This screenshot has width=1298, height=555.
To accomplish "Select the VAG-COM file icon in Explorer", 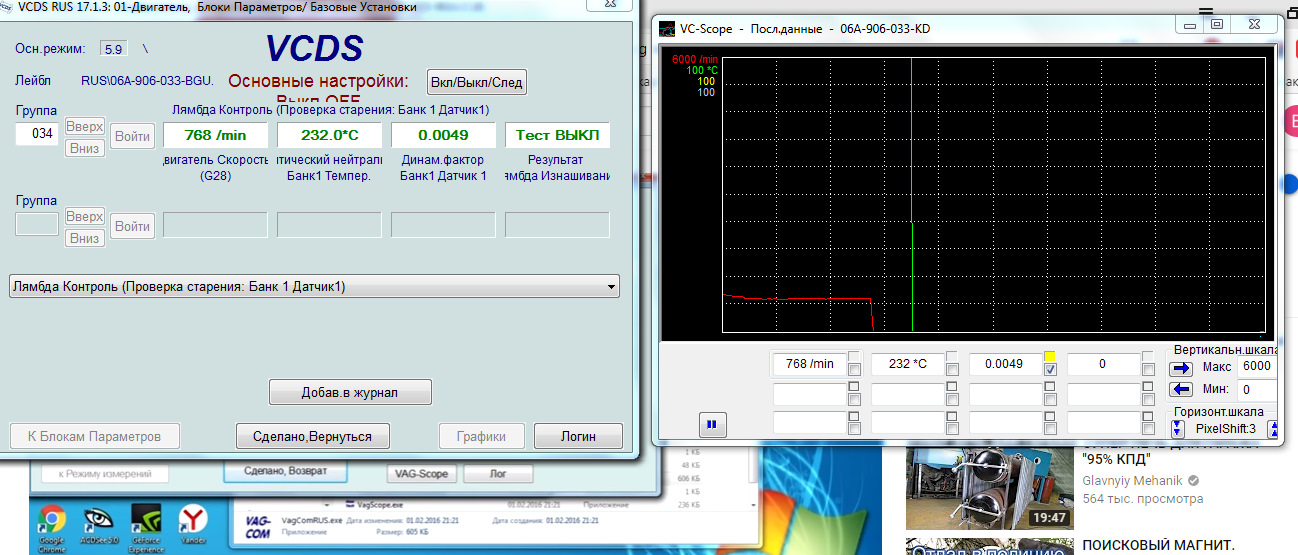I will (x=258, y=527).
